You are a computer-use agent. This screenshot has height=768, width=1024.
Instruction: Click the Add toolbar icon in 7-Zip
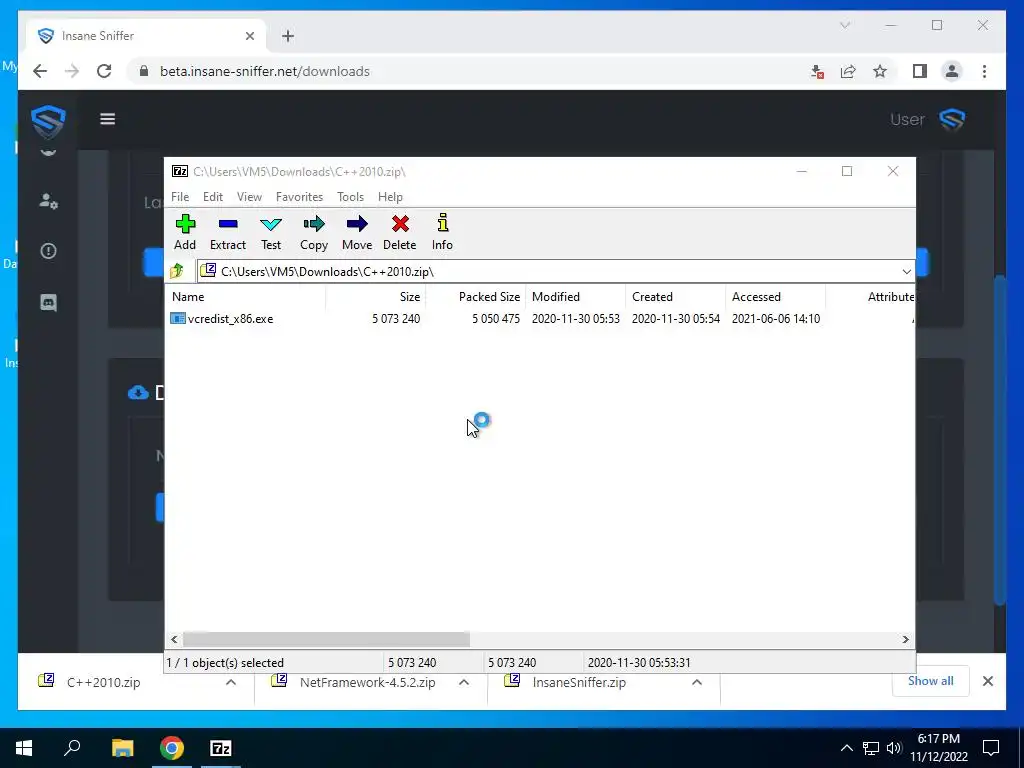click(185, 224)
